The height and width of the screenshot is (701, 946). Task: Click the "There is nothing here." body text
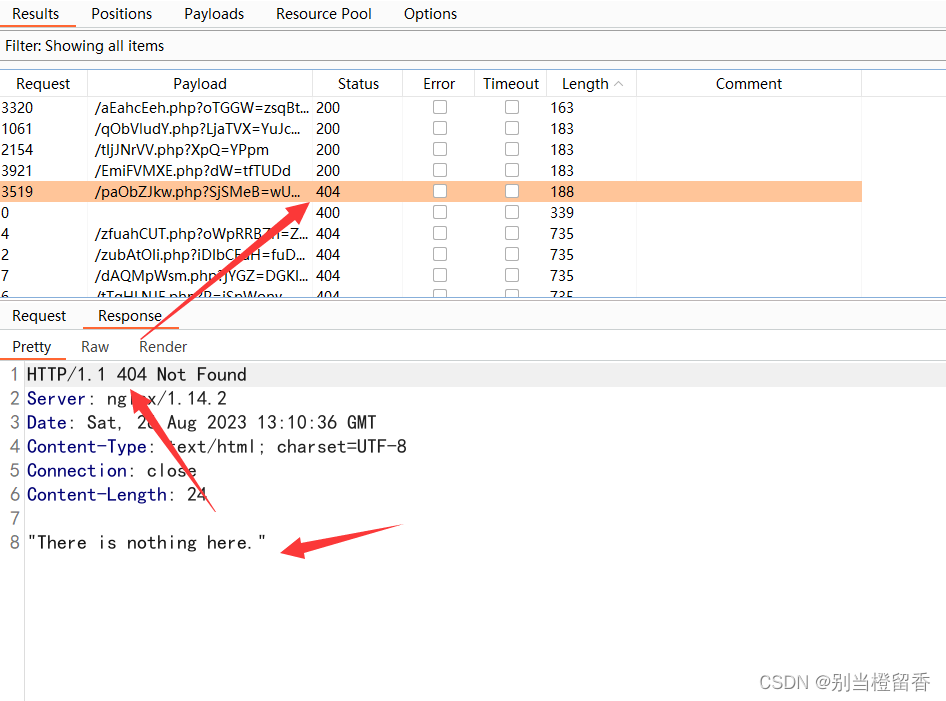pos(147,542)
